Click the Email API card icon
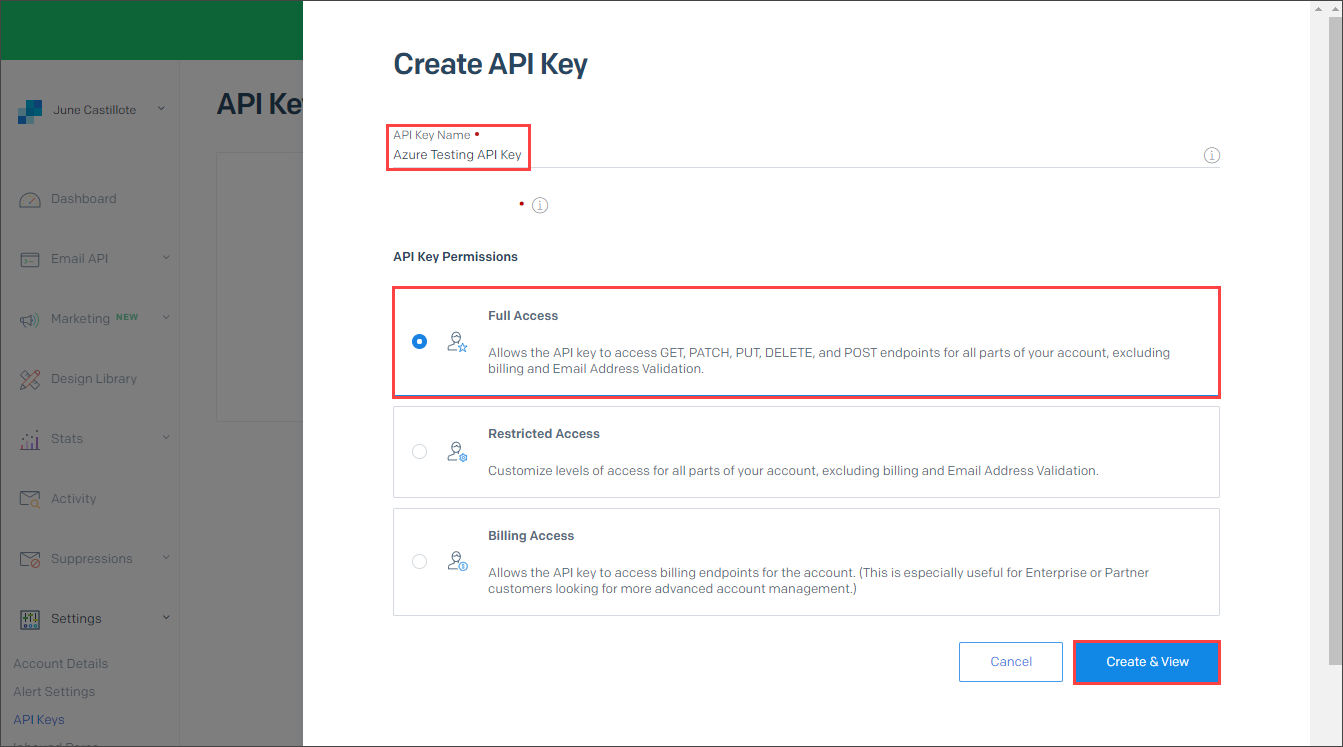The height and width of the screenshot is (747, 1343). point(30,259)
